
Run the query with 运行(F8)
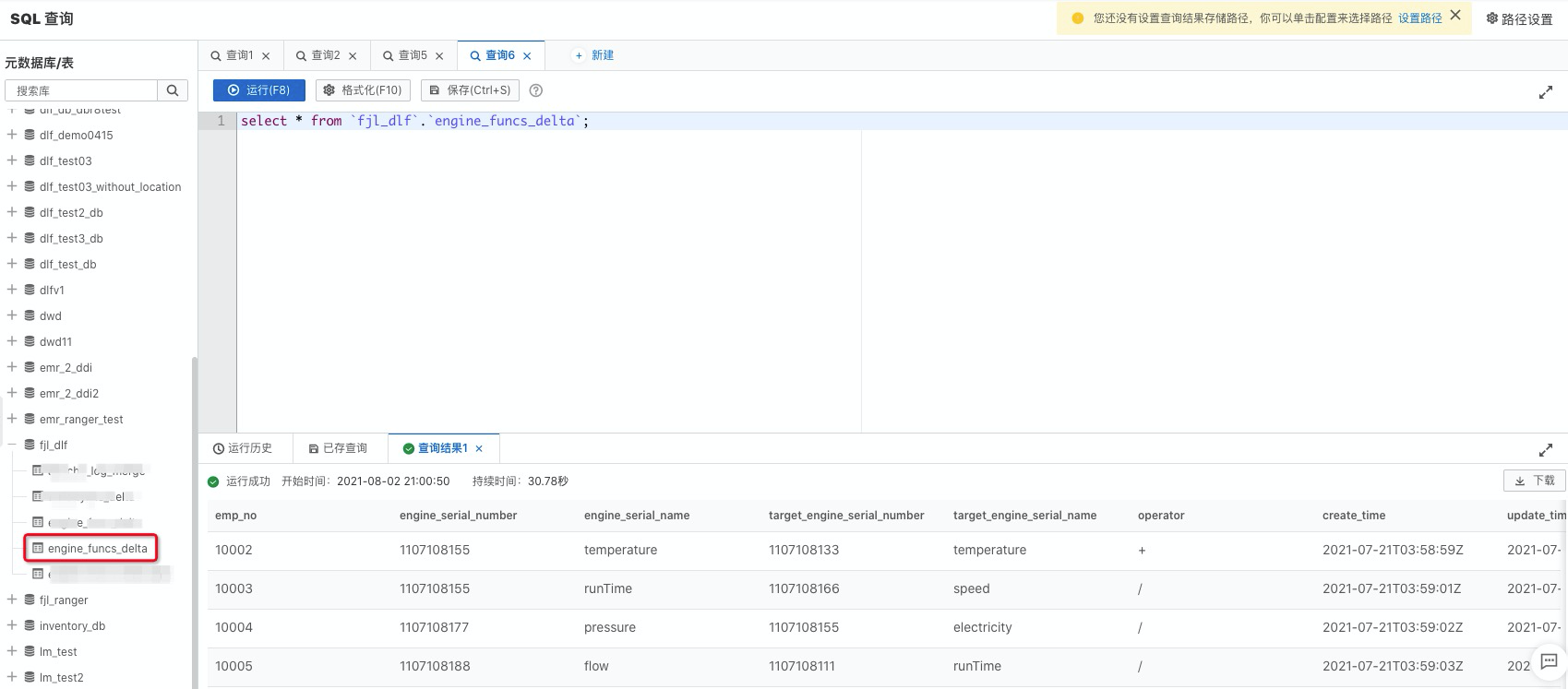pos(258,90)
